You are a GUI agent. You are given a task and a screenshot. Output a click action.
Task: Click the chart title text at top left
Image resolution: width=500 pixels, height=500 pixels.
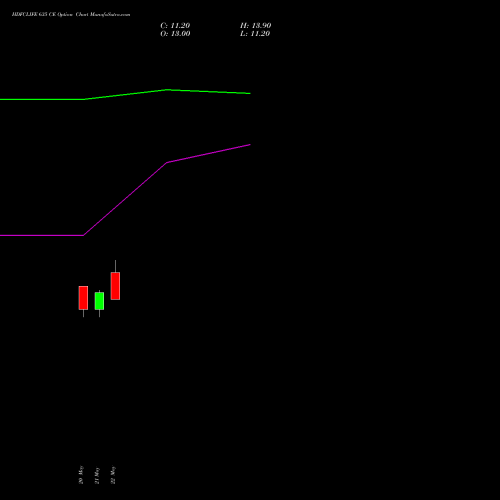(x=71, y=15)
